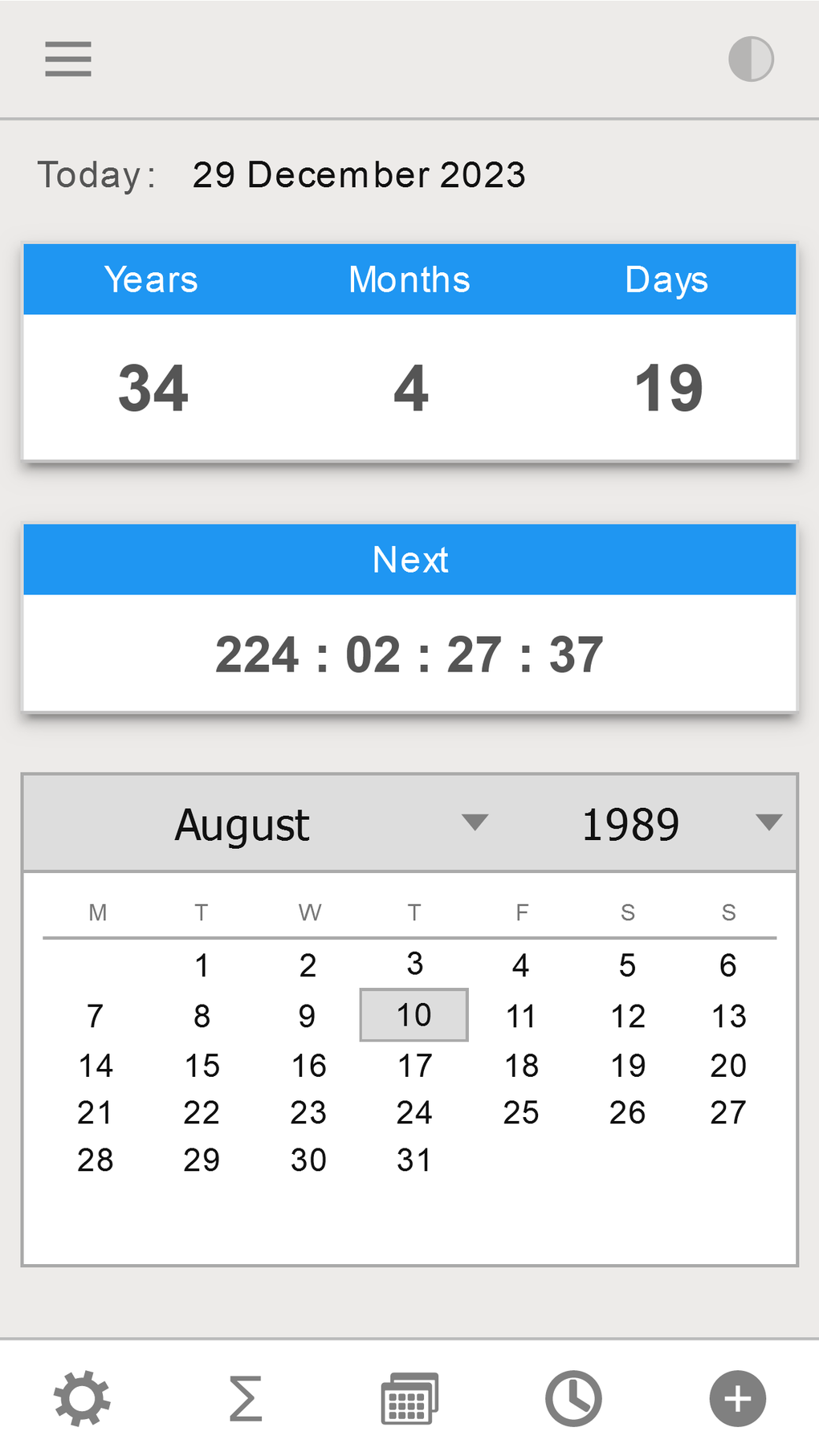Click the Next countdown header
Screen dimensions: 819x1456
click(409, 559)
